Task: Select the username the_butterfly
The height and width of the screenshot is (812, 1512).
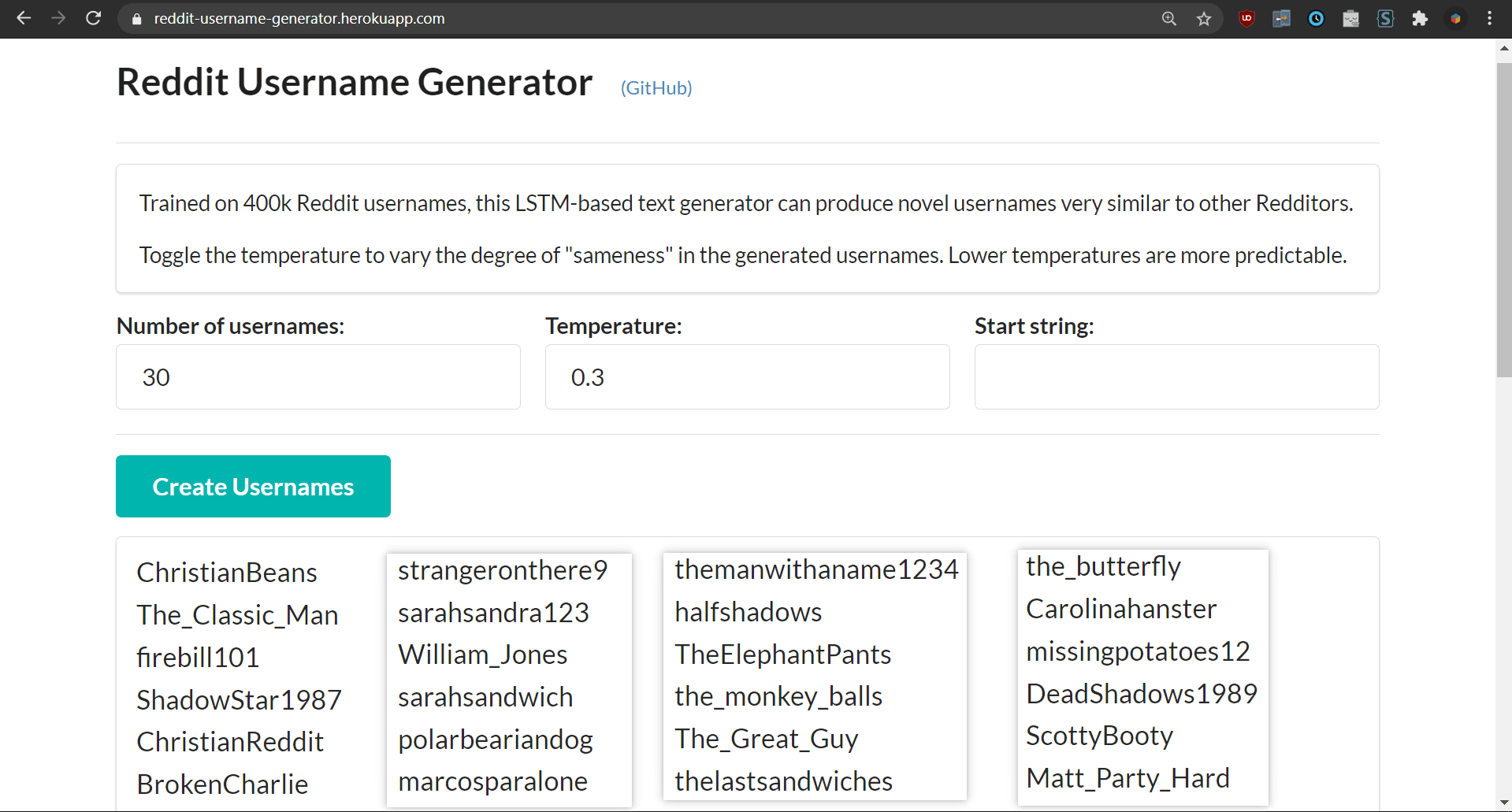Action: click(1103, 566)
